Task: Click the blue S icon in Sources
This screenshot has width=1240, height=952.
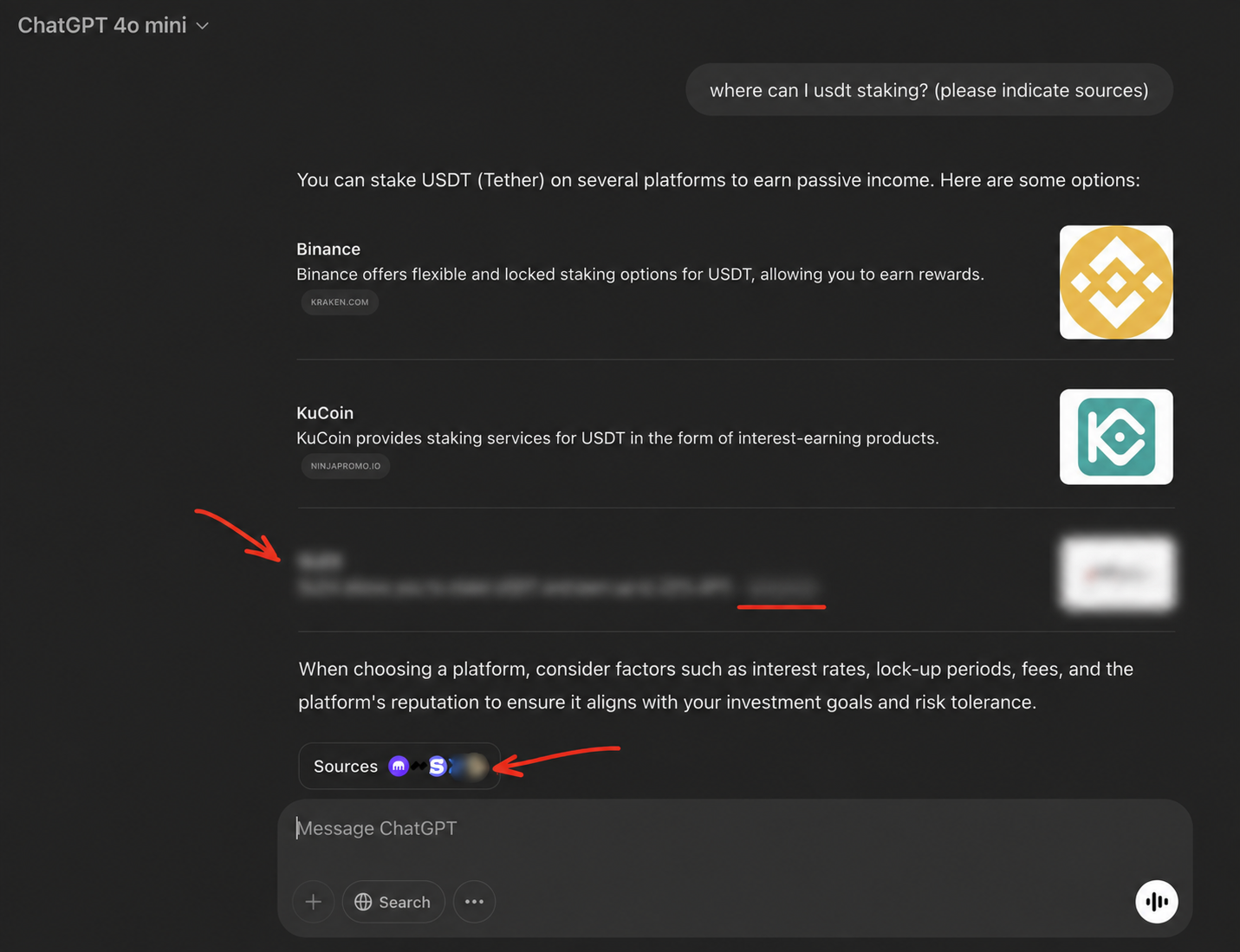Action: pos(438,766)
